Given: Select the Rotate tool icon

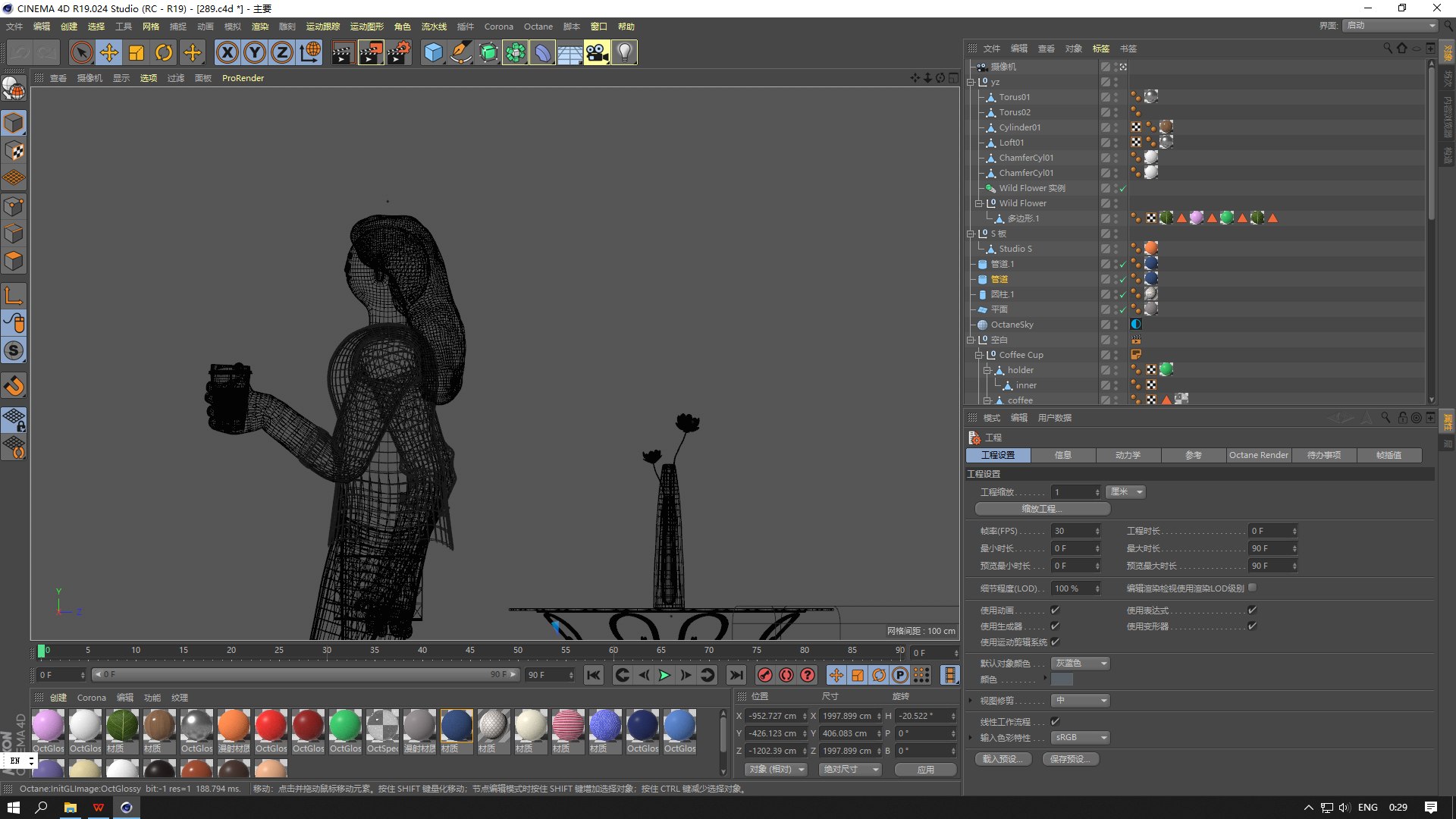Looking at the screenshot, I should [164, 52].
